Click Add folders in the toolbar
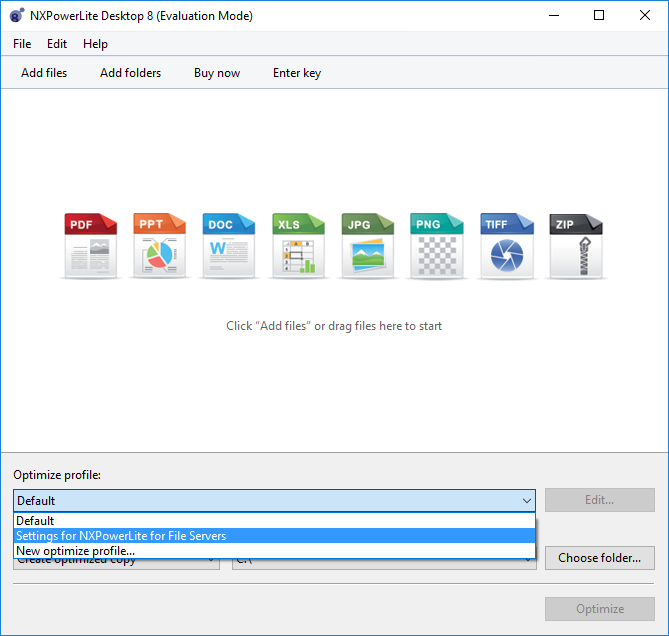The width and height of the screenshot is (669, 636). pos(131,73)
